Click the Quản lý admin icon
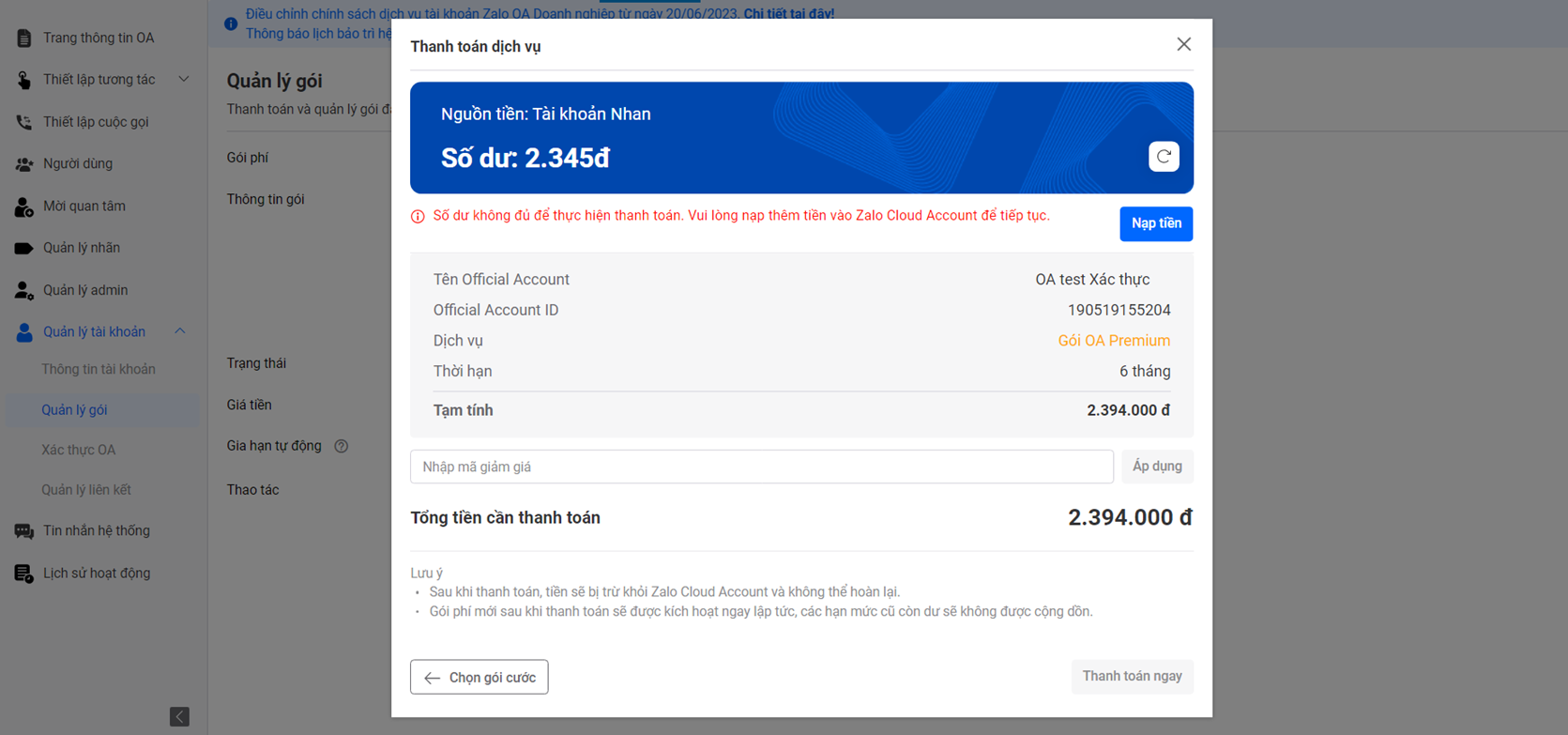The image size is (1568, 735). pos(23,290)
